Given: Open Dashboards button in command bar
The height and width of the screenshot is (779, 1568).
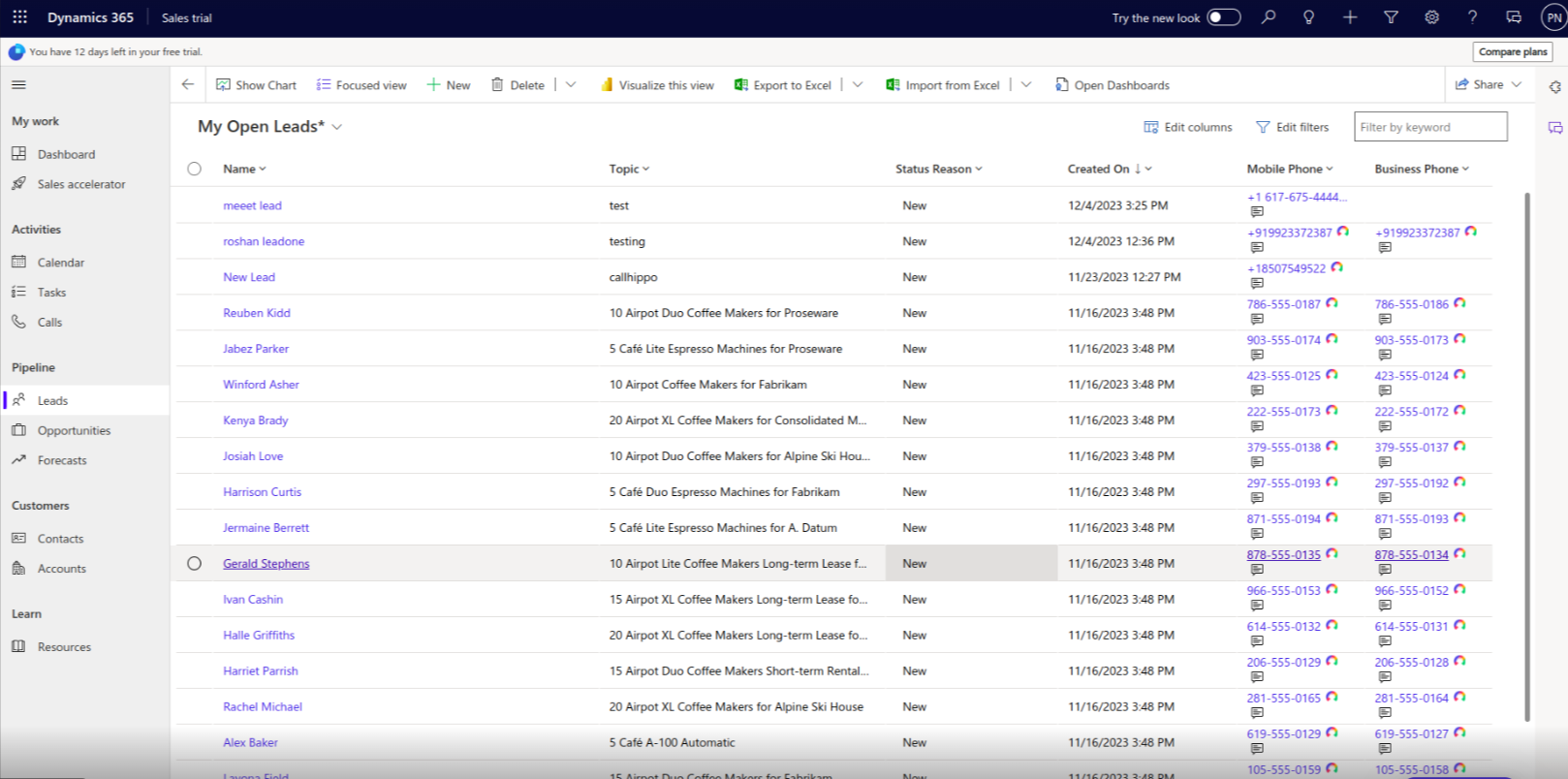Looking at the screenshot, I should (x=1113, y=85).
